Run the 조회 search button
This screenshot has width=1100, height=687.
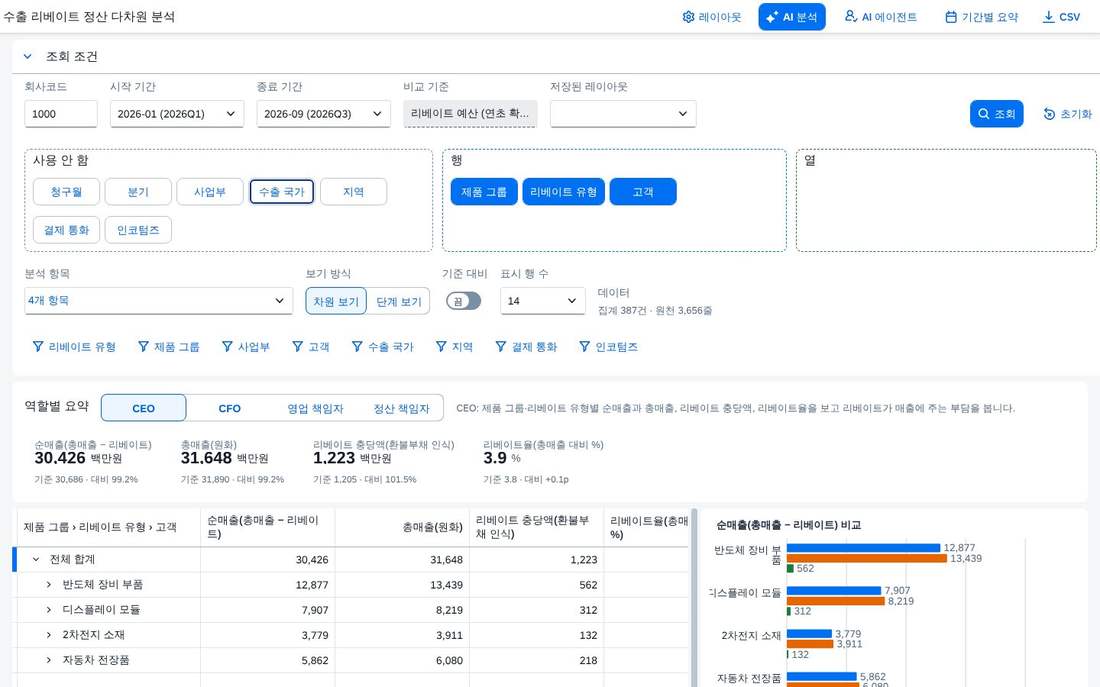coord(996,114)
